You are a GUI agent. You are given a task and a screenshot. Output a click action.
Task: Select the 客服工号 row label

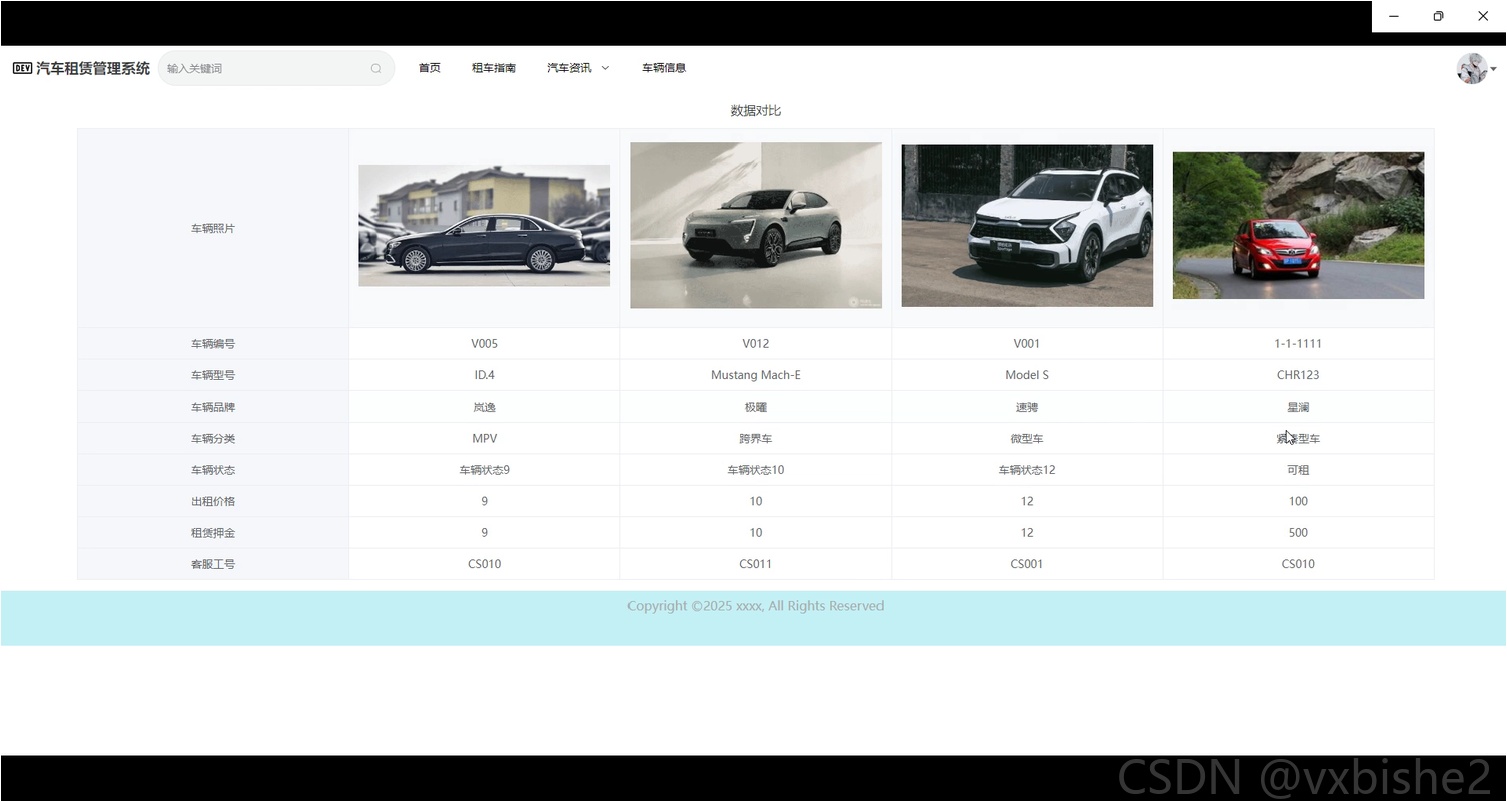[x=213, y=565]
